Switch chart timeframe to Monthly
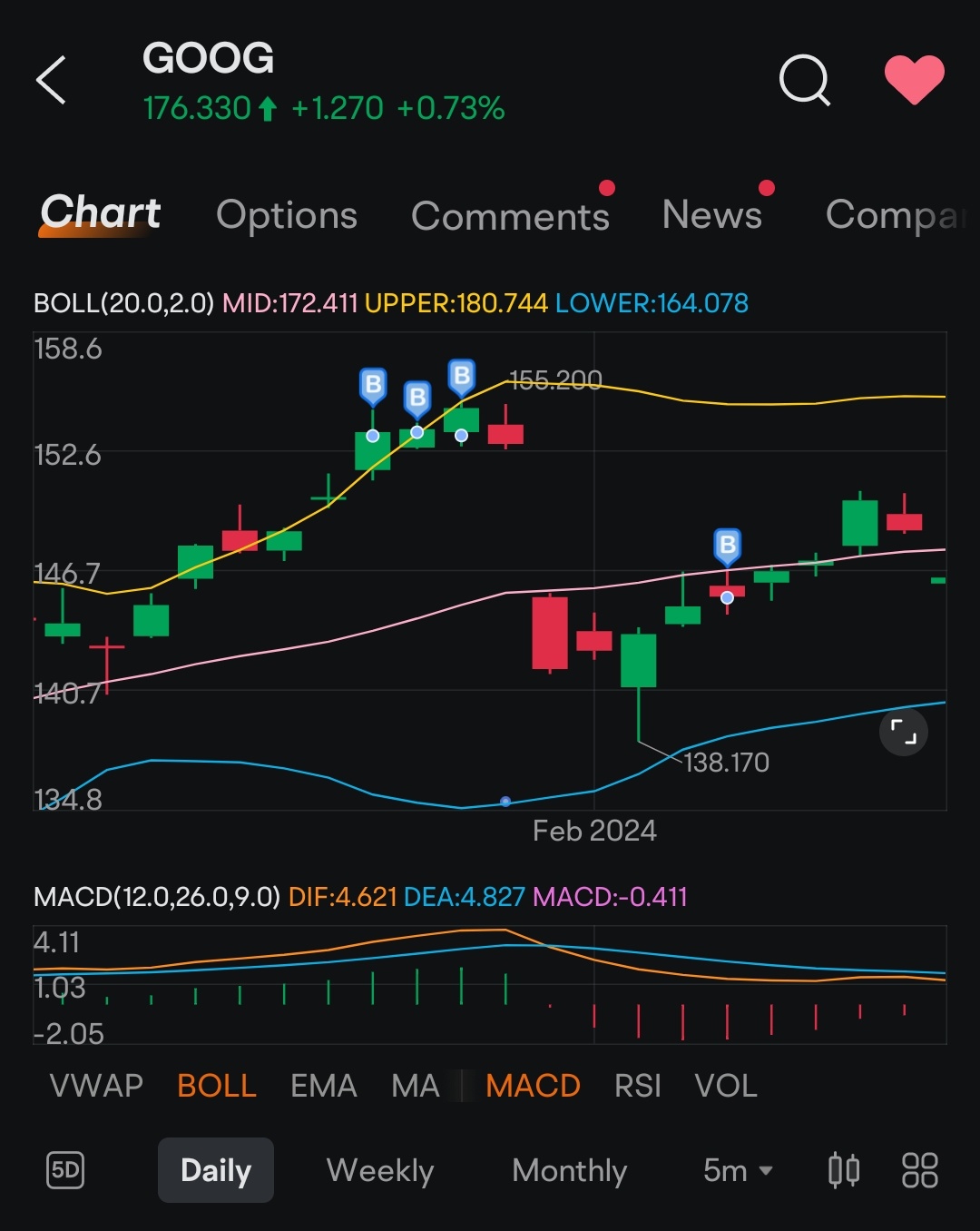Screen dimensions: 980x1231 (x=569, y=1170)
